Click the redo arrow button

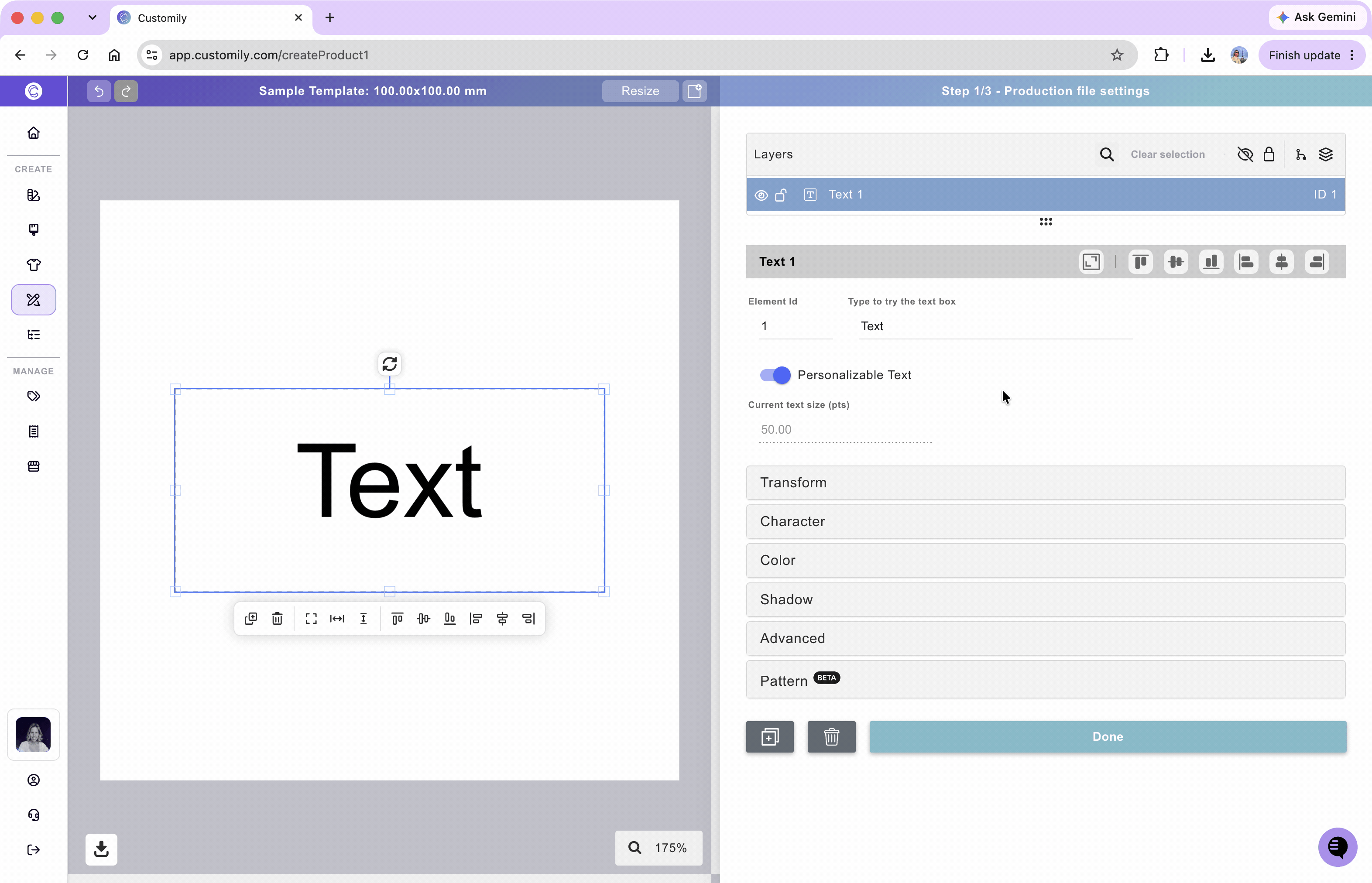126,91
